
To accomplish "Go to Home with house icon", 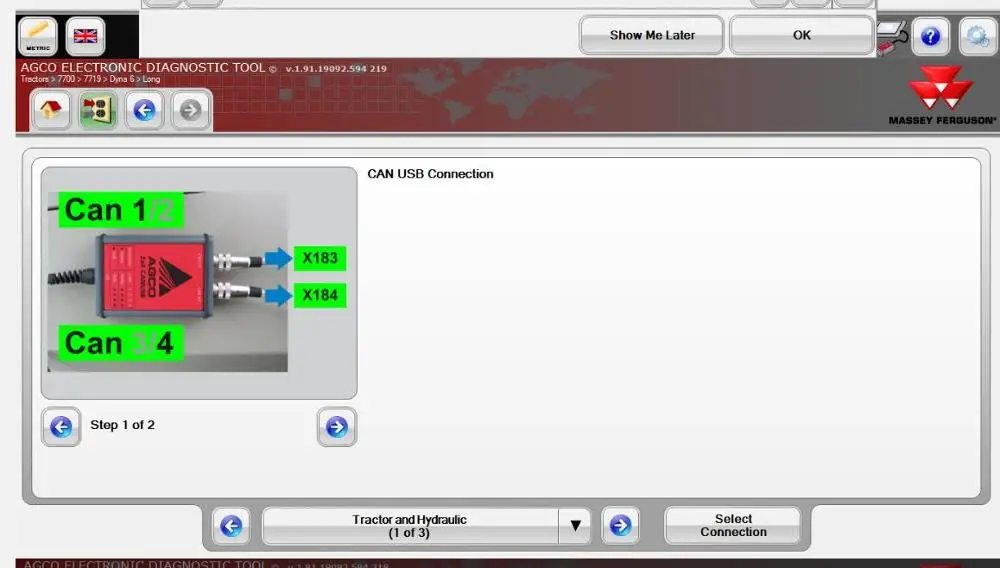I will click(50, 110).
